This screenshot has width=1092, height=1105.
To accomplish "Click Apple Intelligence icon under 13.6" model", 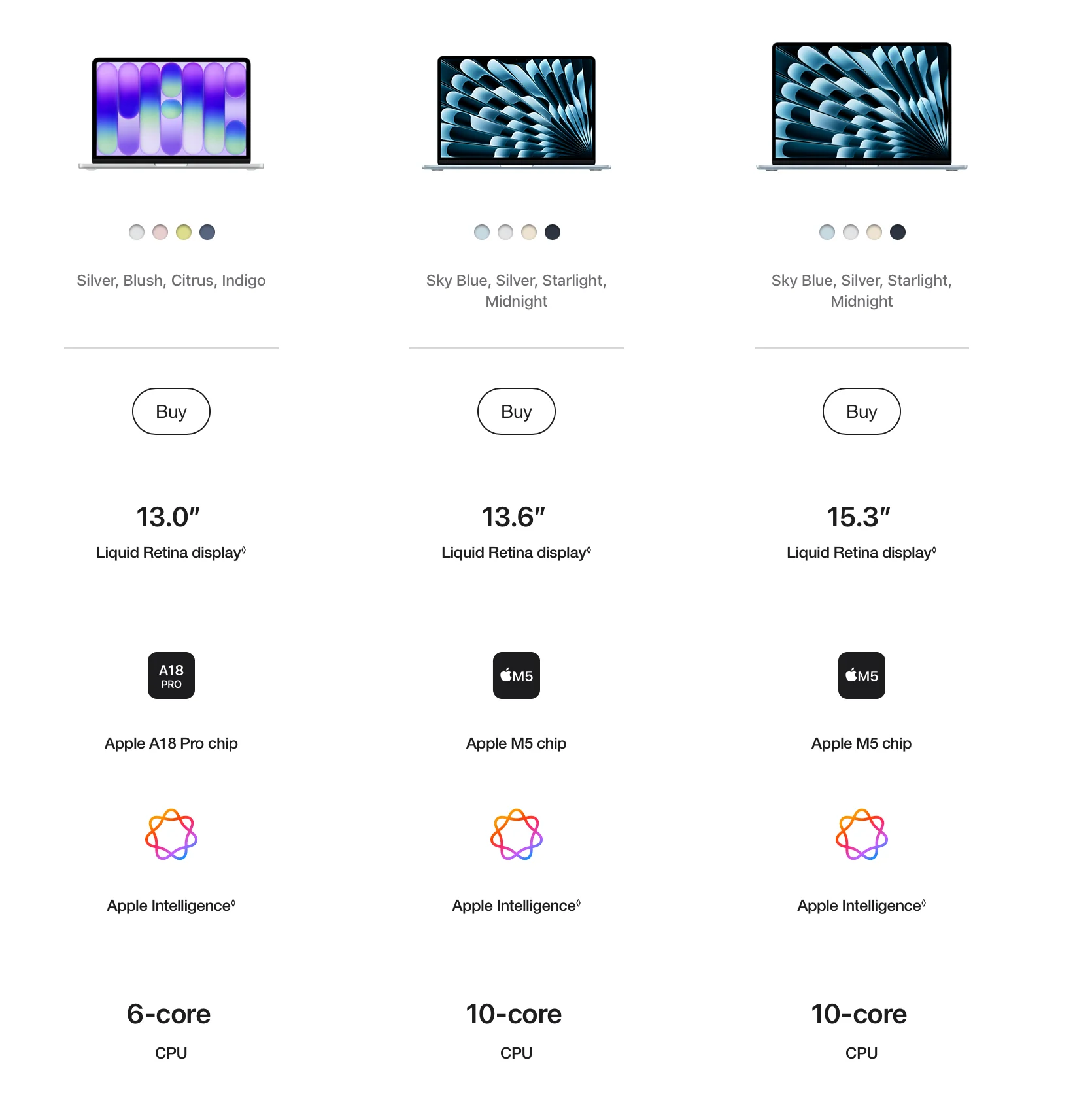I will [x=517, y=835].
